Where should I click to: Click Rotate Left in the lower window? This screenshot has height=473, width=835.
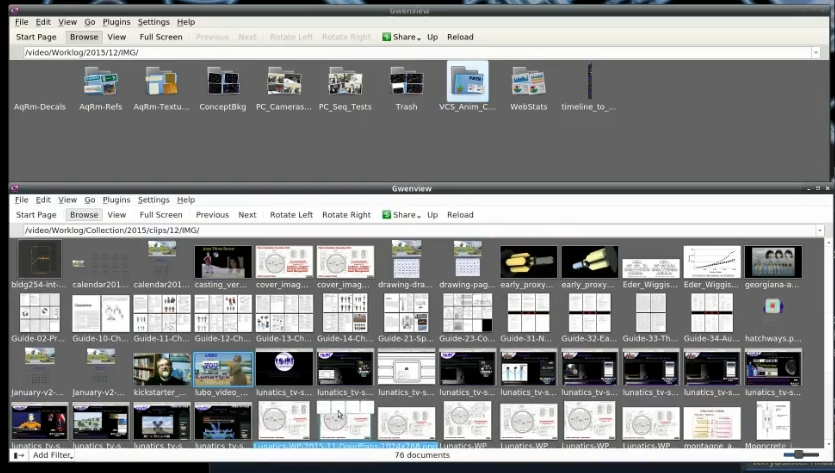291,215
